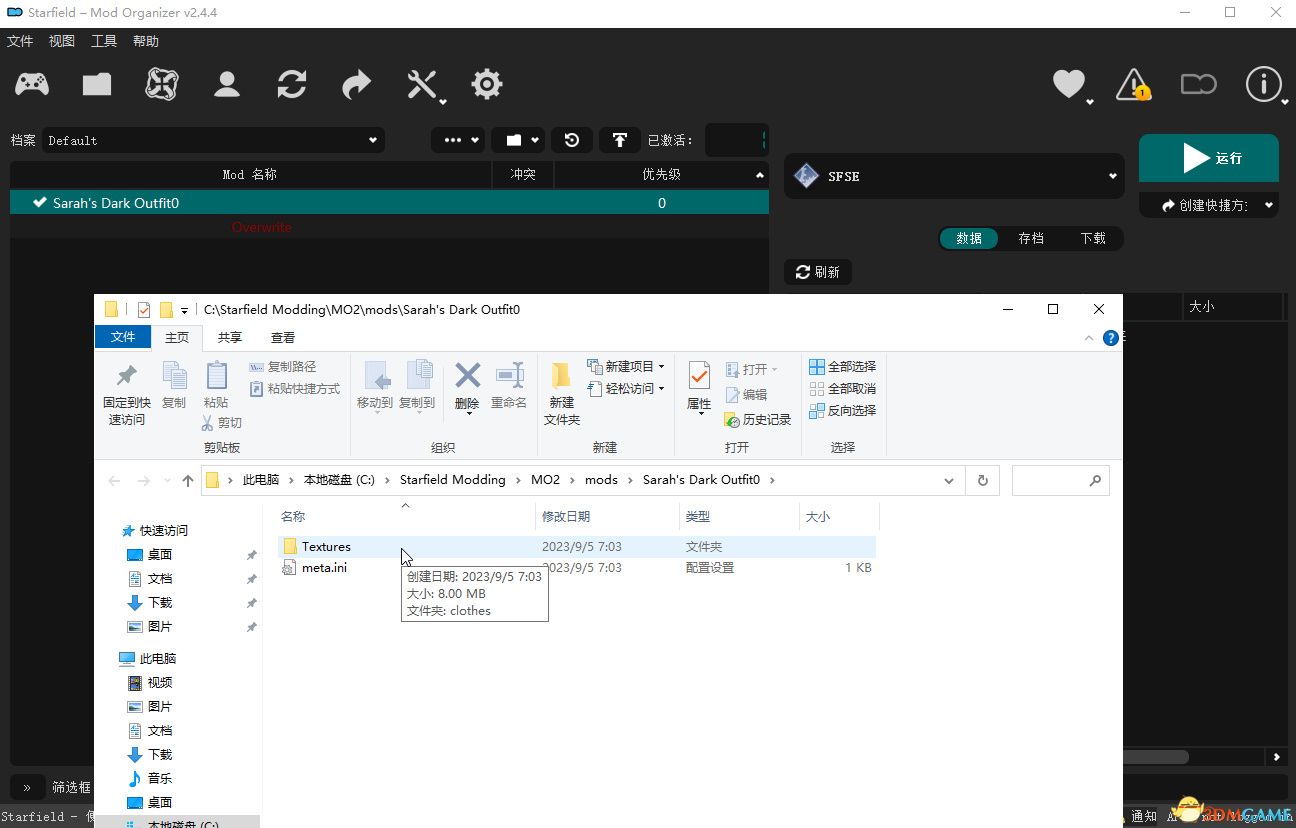The image size is (1296, 828).
Task: Click Copy path (复制路径) in the ribbon
Action: pyautogui.click(x=283, y=367)
